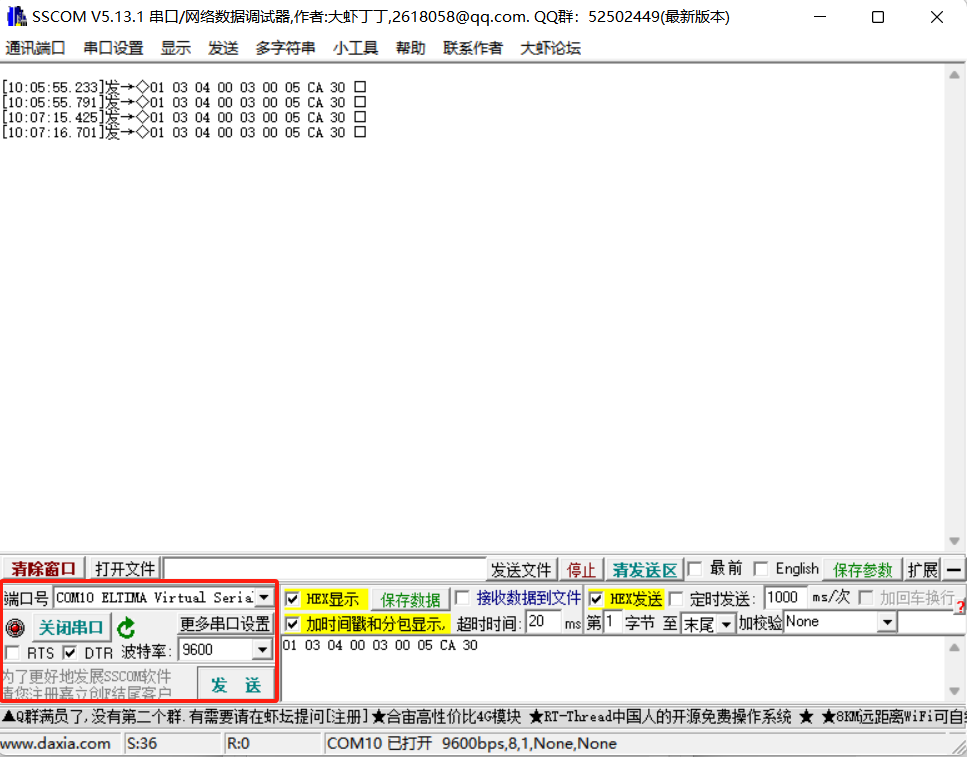
Task: Click the send text area containing 01 03 04
Action: tap(613, 668)
